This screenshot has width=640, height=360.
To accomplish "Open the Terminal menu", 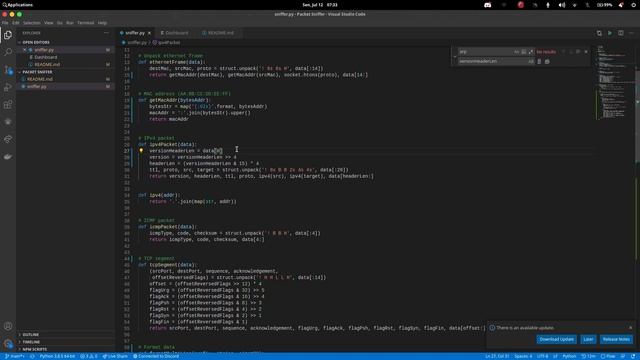I will (x=86, y=23).
